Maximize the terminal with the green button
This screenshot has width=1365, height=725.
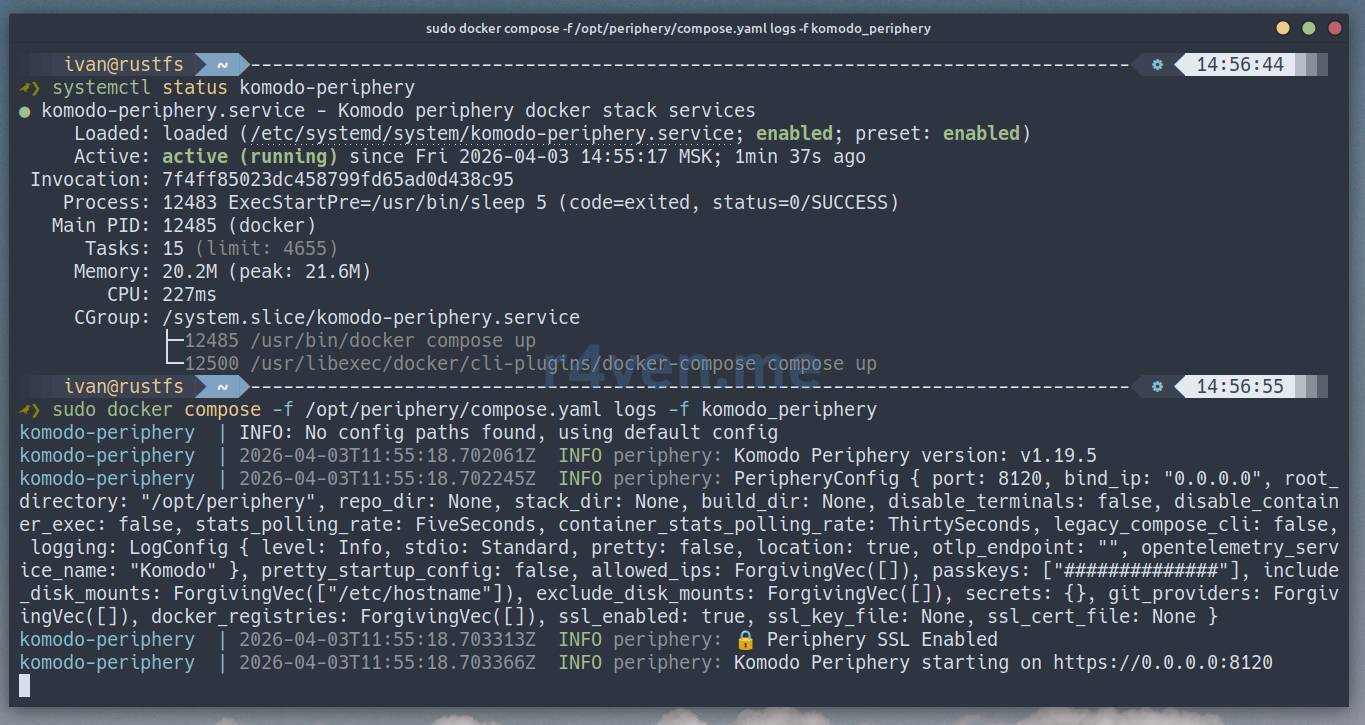(x=1309, y=28)
